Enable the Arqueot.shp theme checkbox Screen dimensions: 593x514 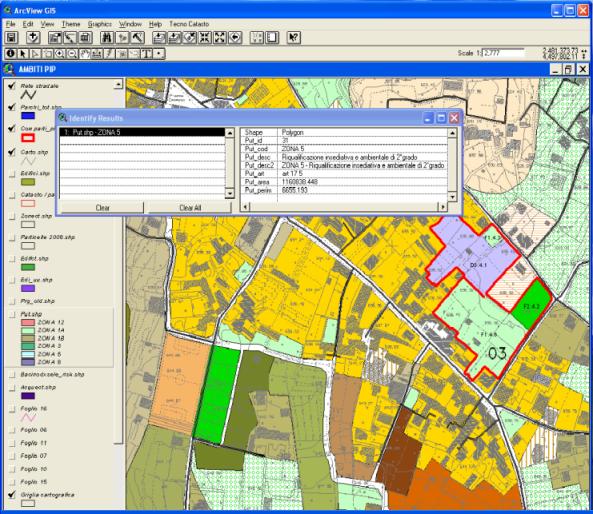point(12,387)
